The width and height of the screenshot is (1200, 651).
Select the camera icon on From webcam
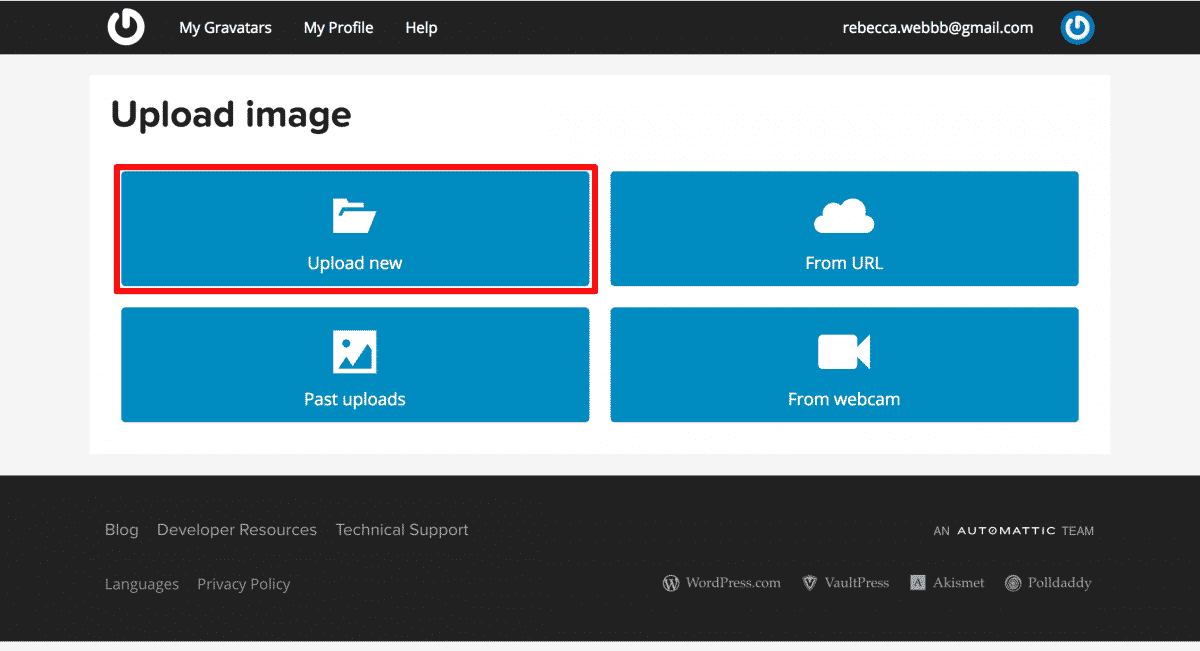point(844,349)
